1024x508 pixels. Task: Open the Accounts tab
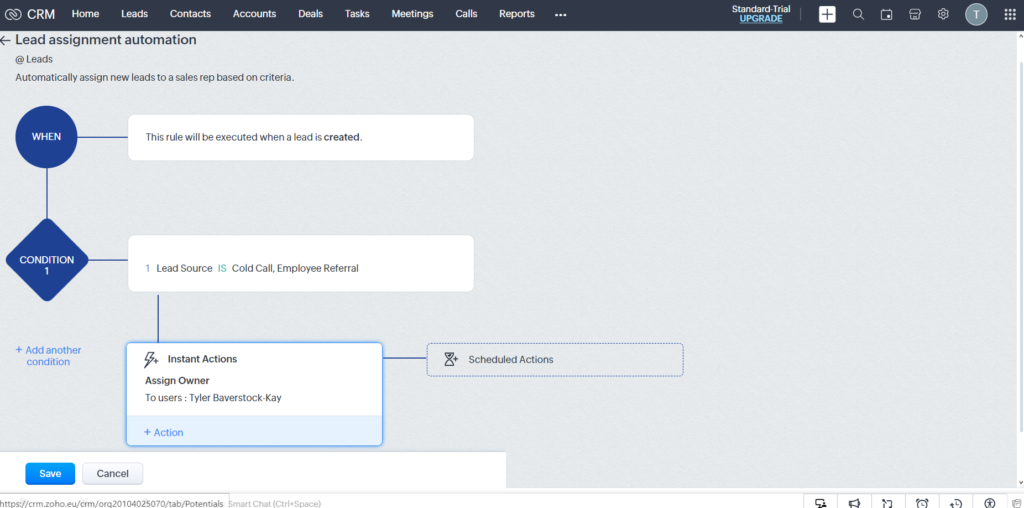tap(255, 14)
